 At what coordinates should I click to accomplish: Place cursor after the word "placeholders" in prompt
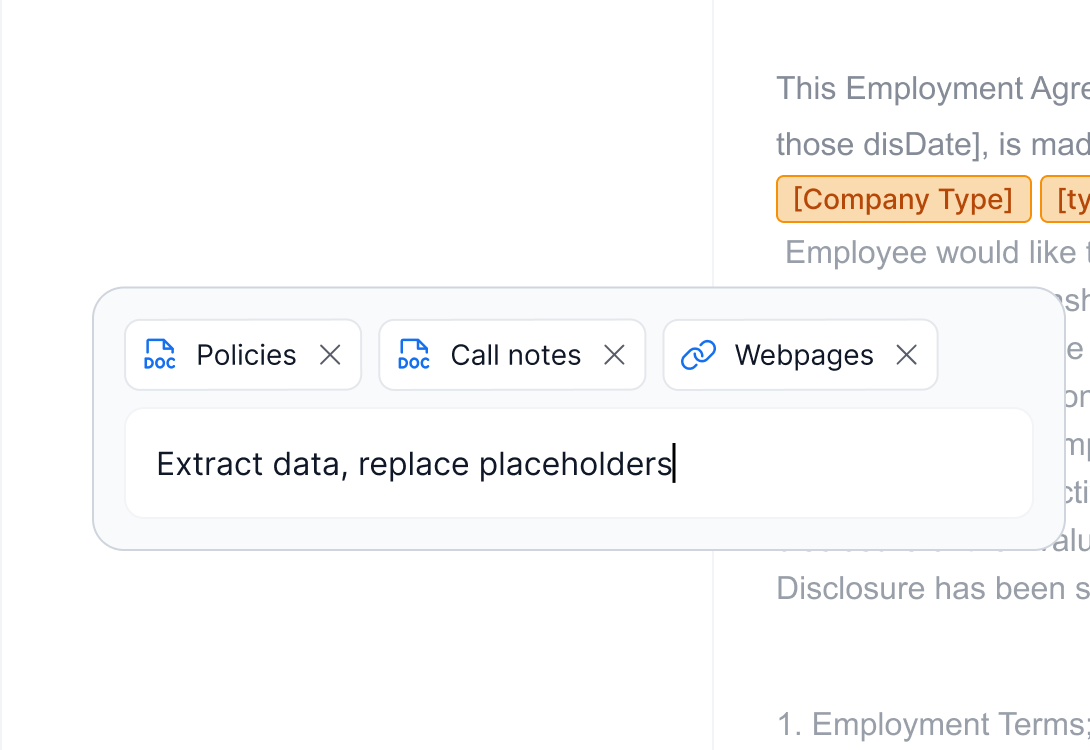673,464
